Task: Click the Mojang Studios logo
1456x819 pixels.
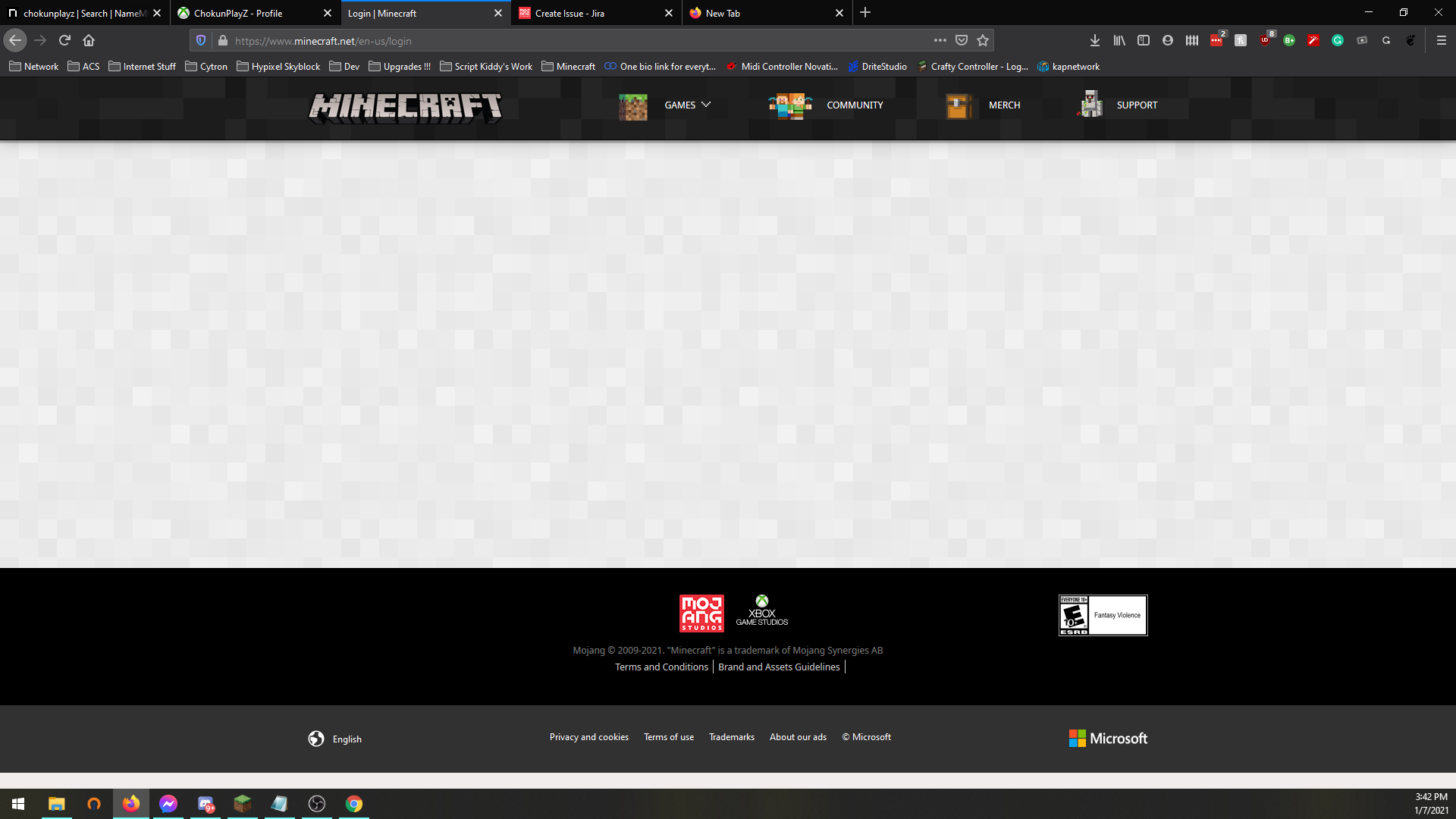Action: pyautogui.click(x=701, y=613)
